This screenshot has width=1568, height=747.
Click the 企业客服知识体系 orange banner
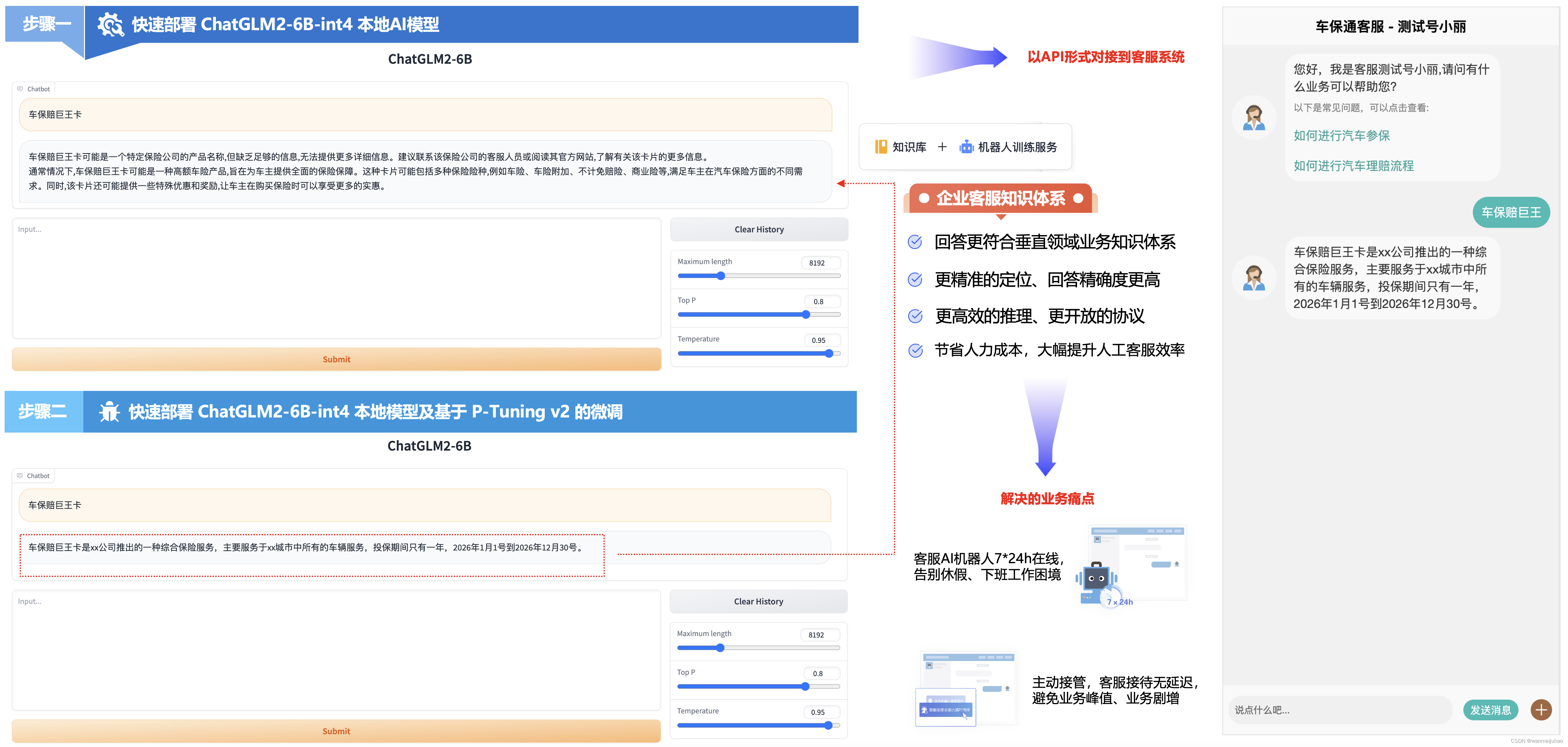[1001, 199]
